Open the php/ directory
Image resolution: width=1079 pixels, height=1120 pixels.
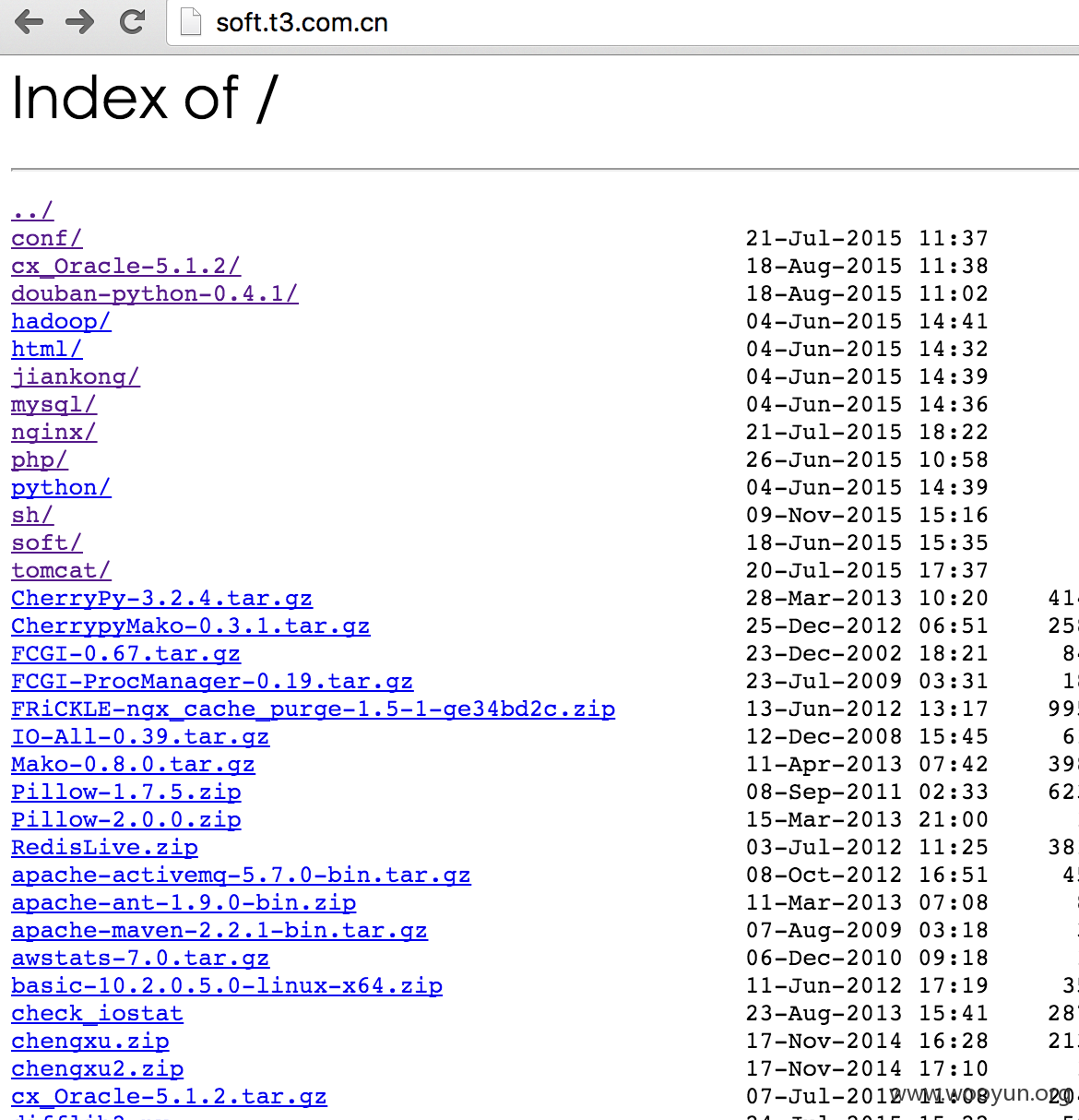point(40,459)
